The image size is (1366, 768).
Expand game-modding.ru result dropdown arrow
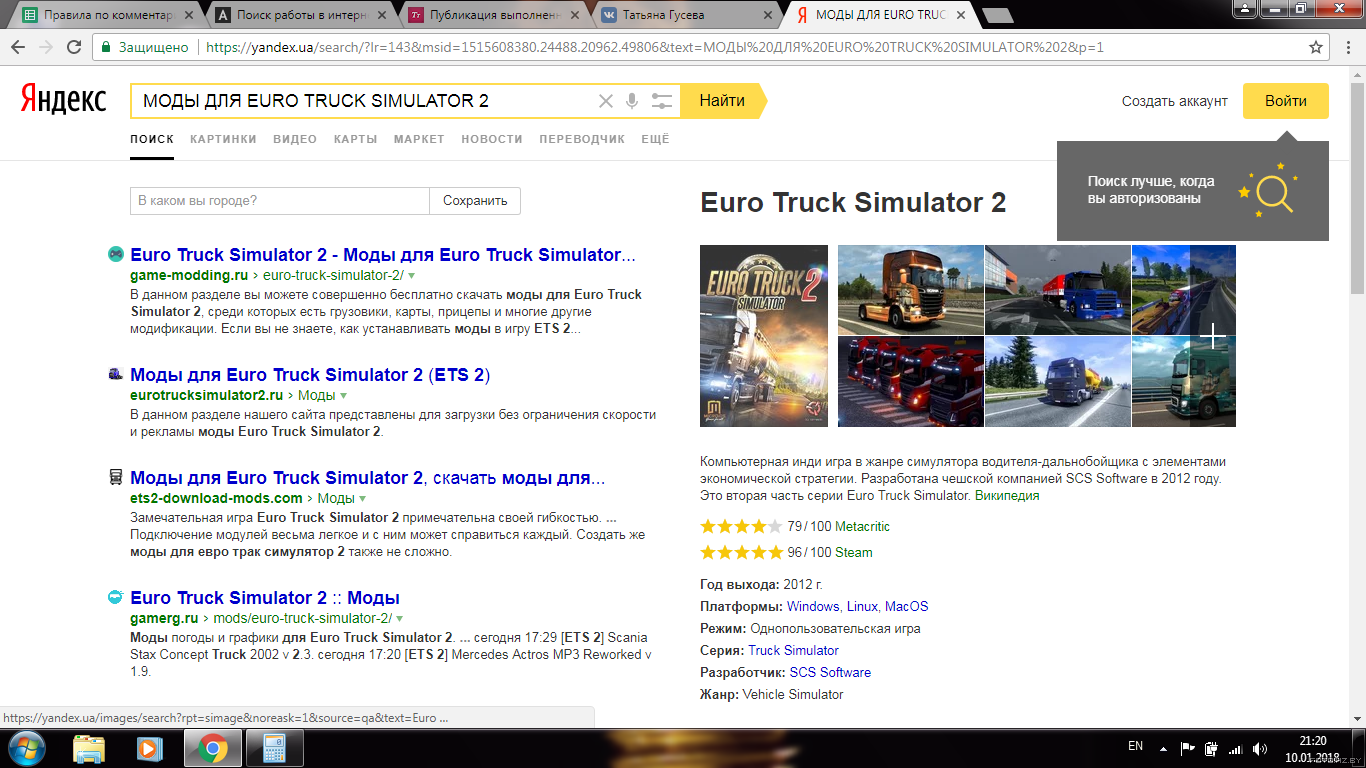click(x=411, y=275)
